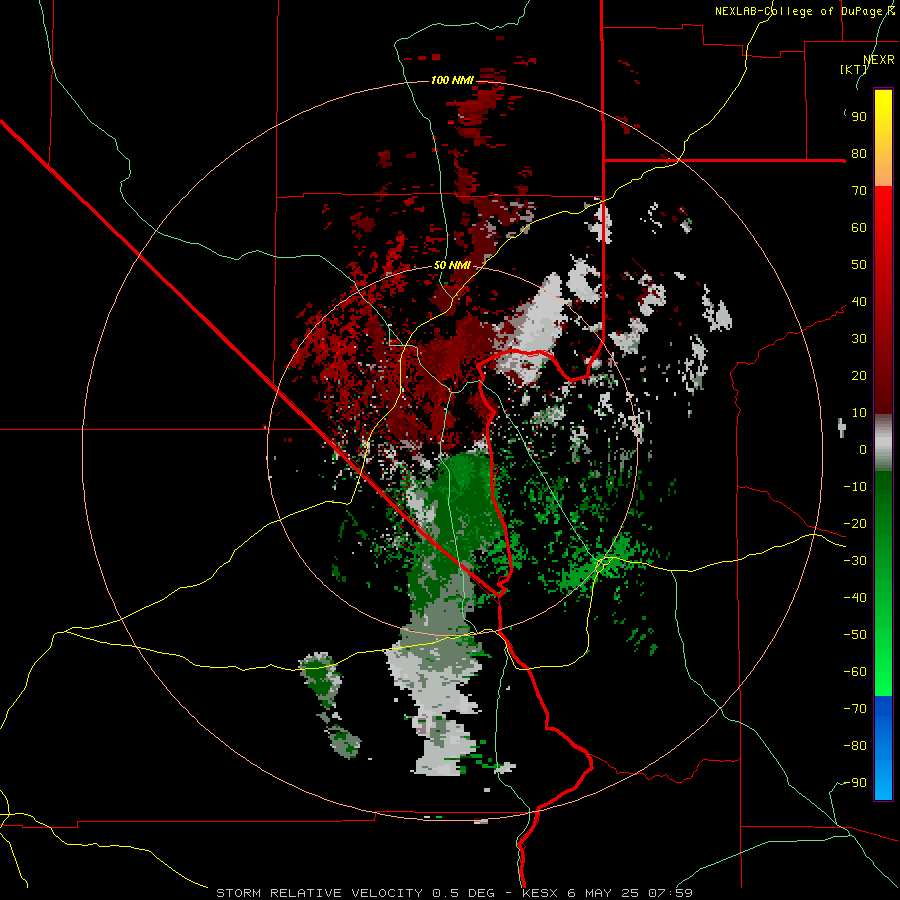Click the "-40" value on velocity scale

click(x=855, y=598)
